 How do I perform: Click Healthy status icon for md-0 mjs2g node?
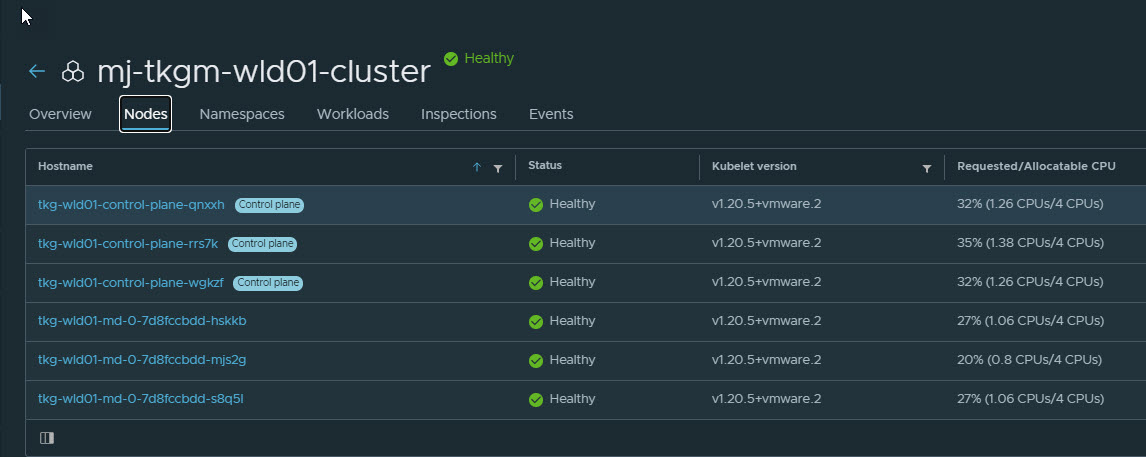click(536, 360)
